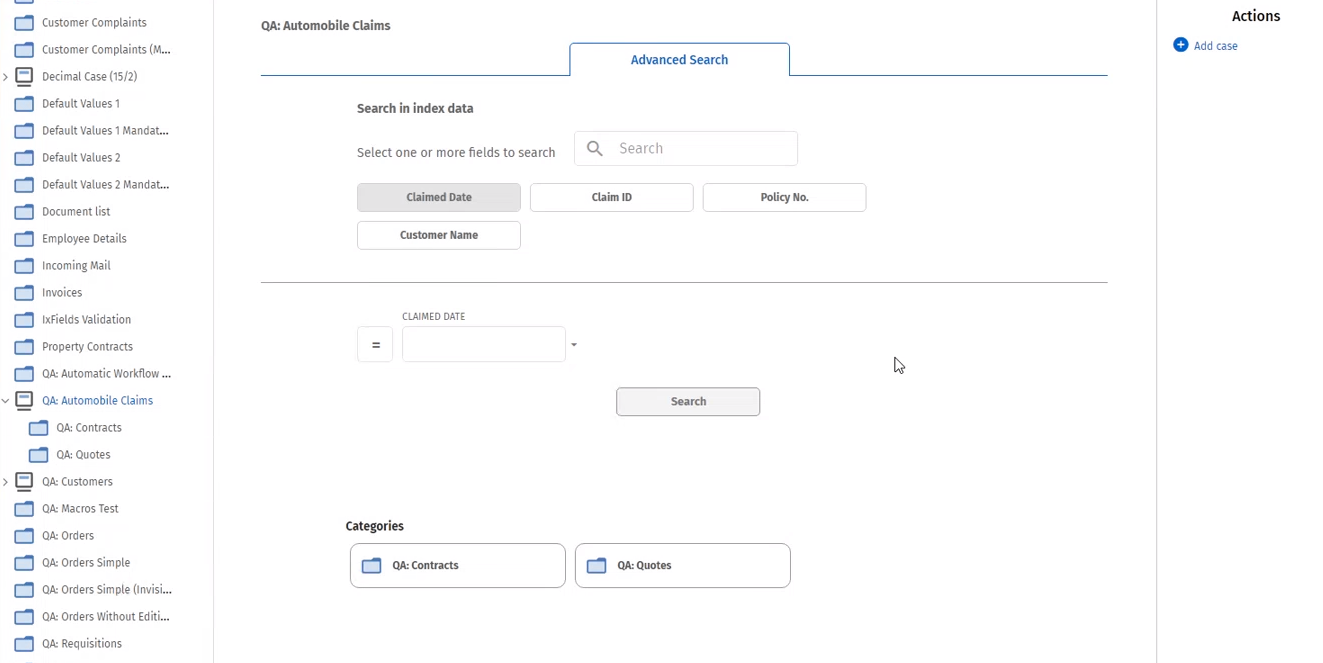Click the Claimed Date input field
The image size is (1323, 663).
(x=483, y=345)
